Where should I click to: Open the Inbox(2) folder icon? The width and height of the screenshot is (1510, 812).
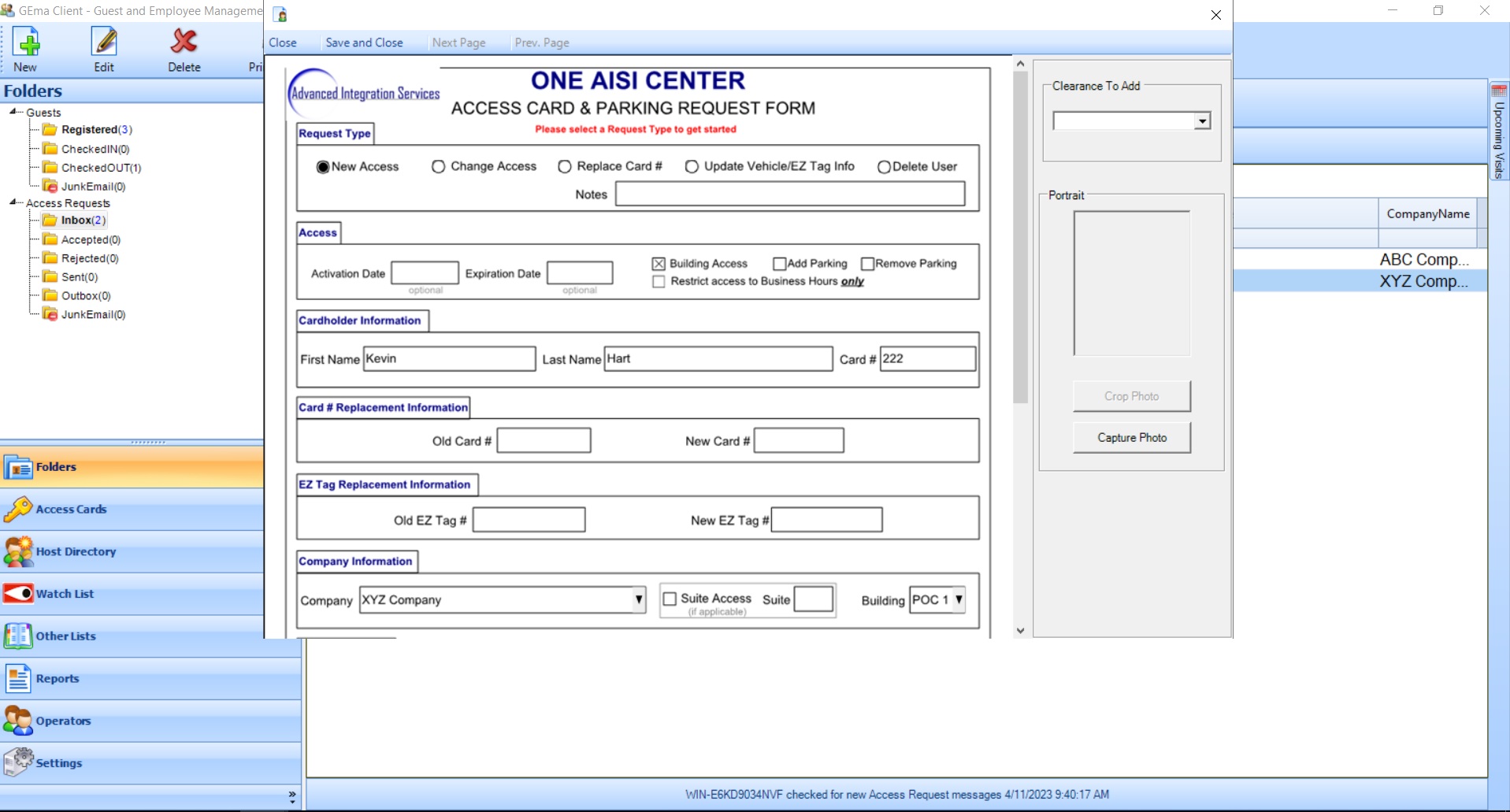(50, 221)
